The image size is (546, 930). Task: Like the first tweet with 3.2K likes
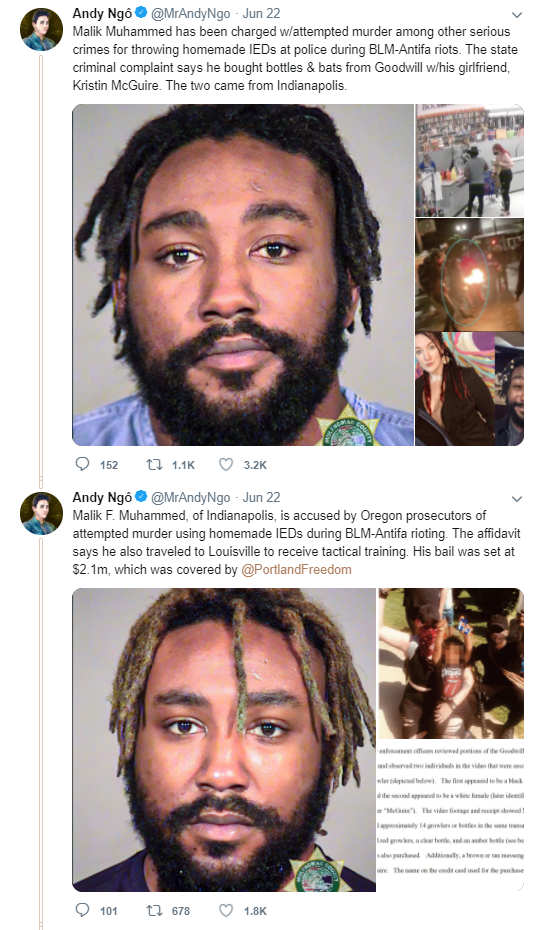[x=226, y=464]
